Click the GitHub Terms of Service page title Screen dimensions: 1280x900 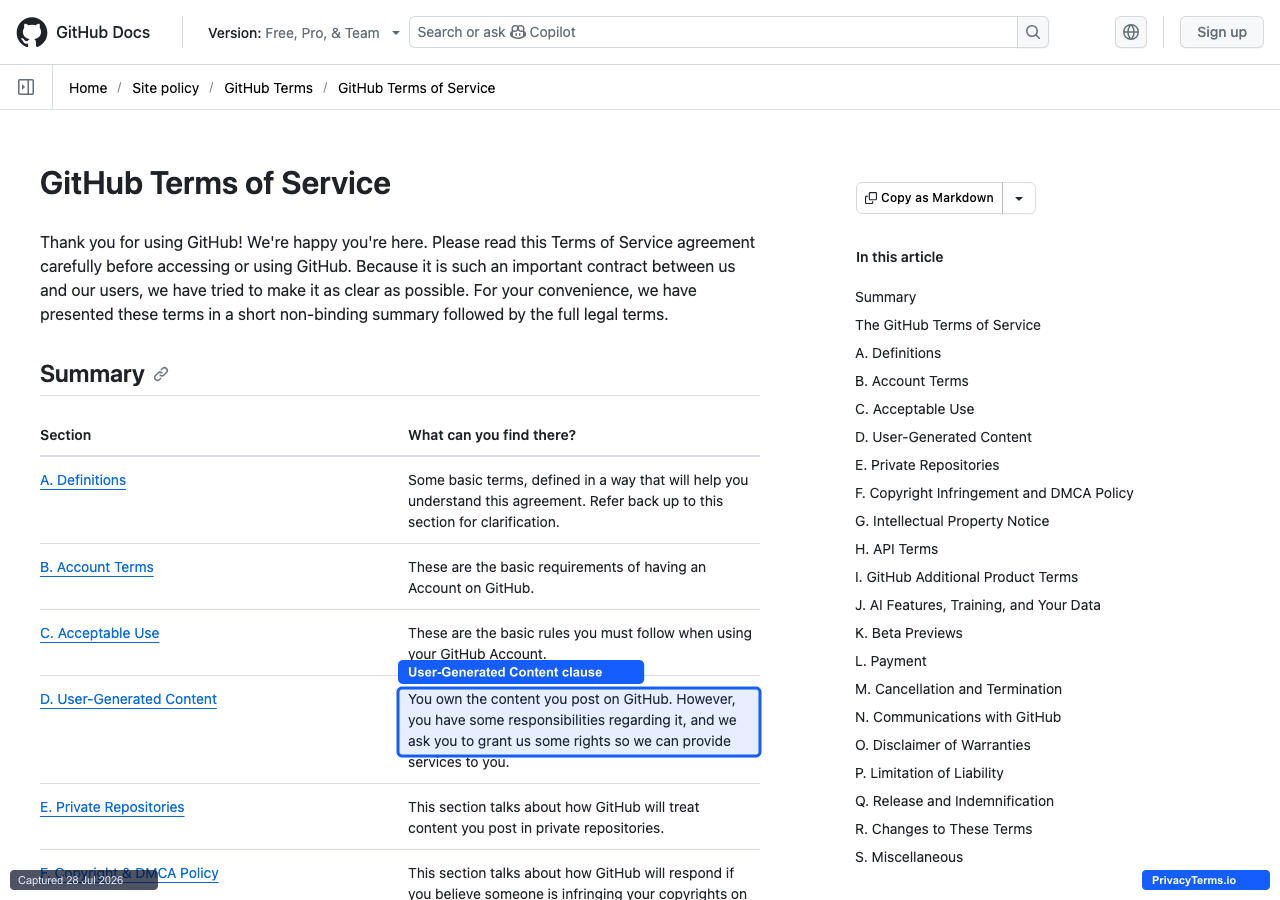click(215, 183)
